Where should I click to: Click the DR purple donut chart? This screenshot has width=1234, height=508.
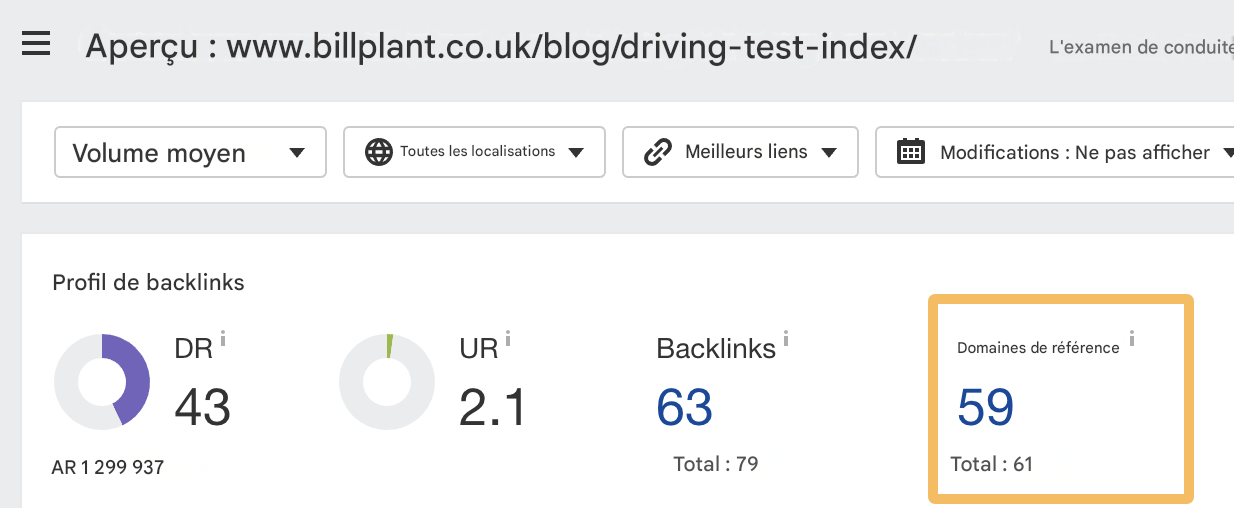(102, 380)
